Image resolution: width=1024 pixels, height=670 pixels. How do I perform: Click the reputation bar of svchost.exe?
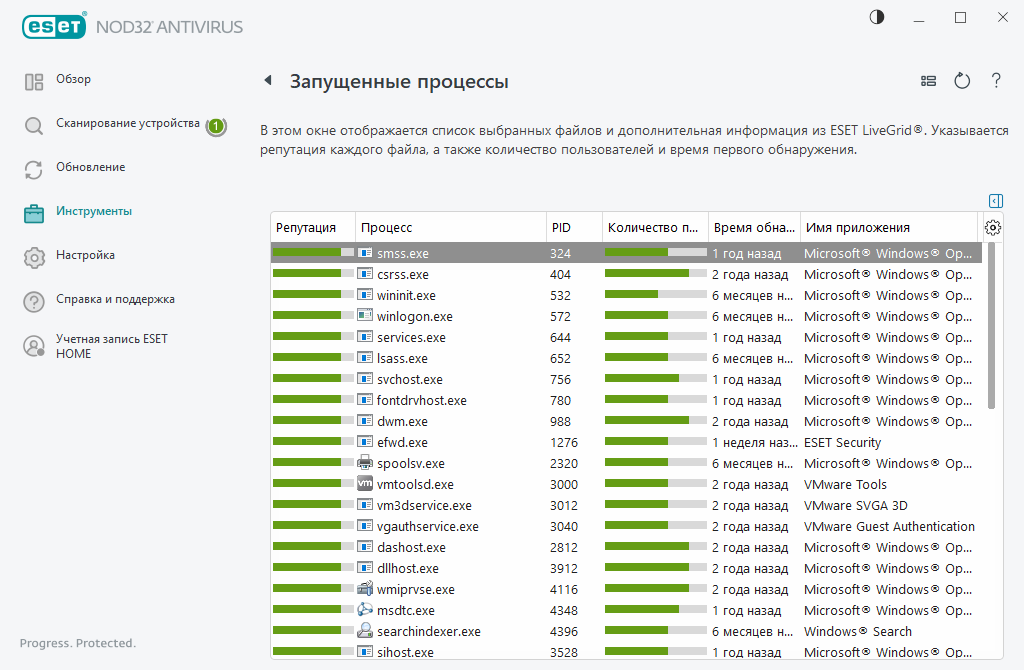pos(313,378)
